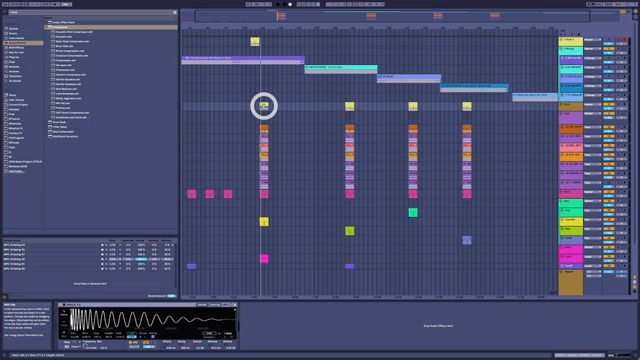This screenshot has width=640, height=360.
Task: Switch to Simpler Sample tab
Action: coord(202,304)
